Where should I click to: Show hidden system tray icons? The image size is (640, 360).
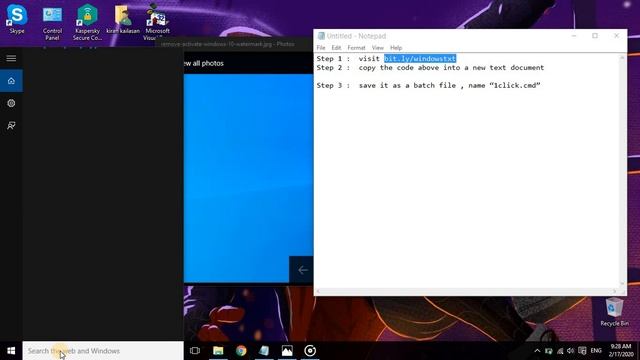pos(537,351)
